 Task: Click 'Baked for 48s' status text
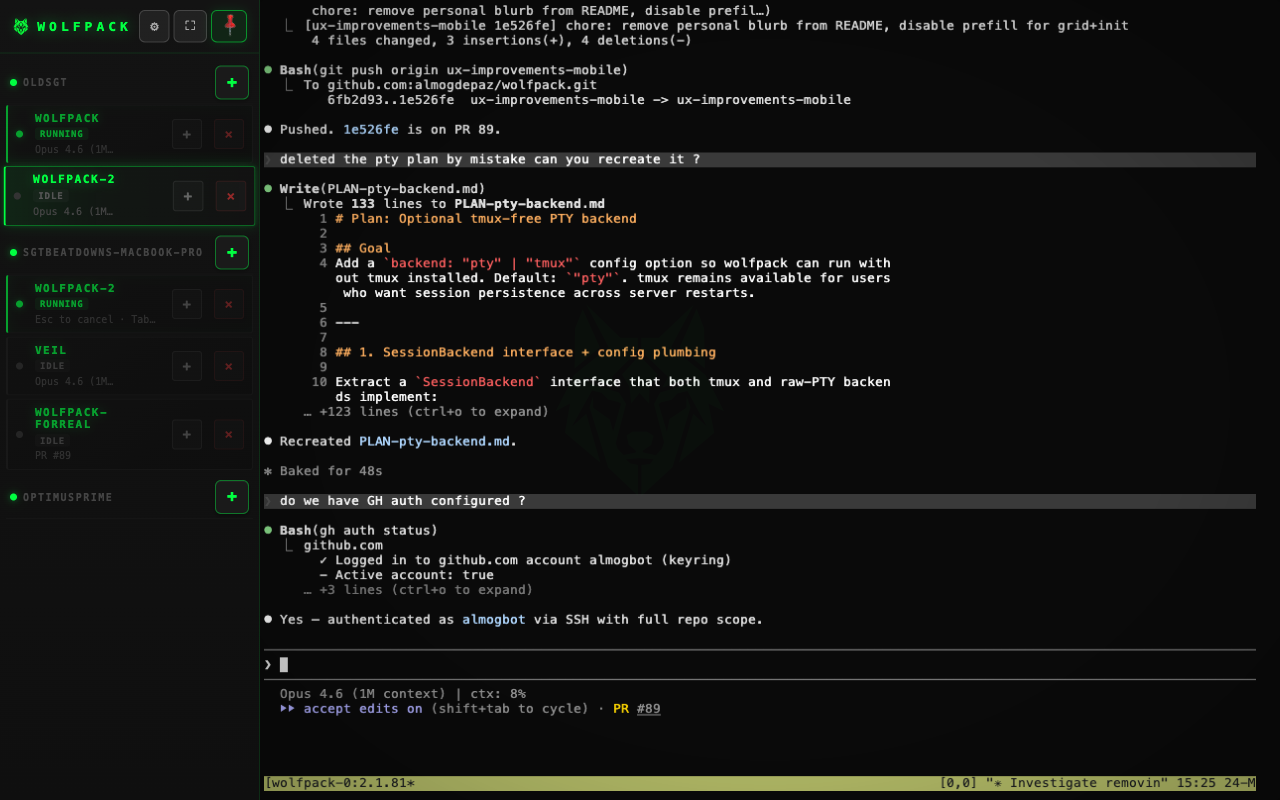(x=331, y=471)
